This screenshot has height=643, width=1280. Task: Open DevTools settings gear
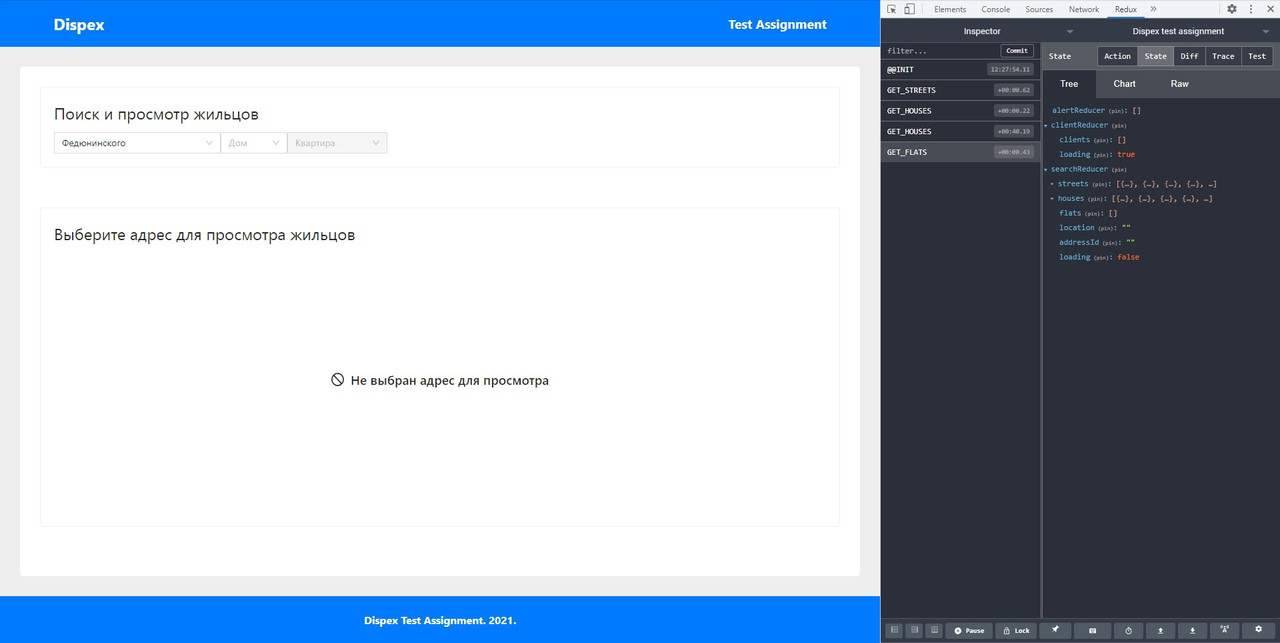tap(1232, 9)
